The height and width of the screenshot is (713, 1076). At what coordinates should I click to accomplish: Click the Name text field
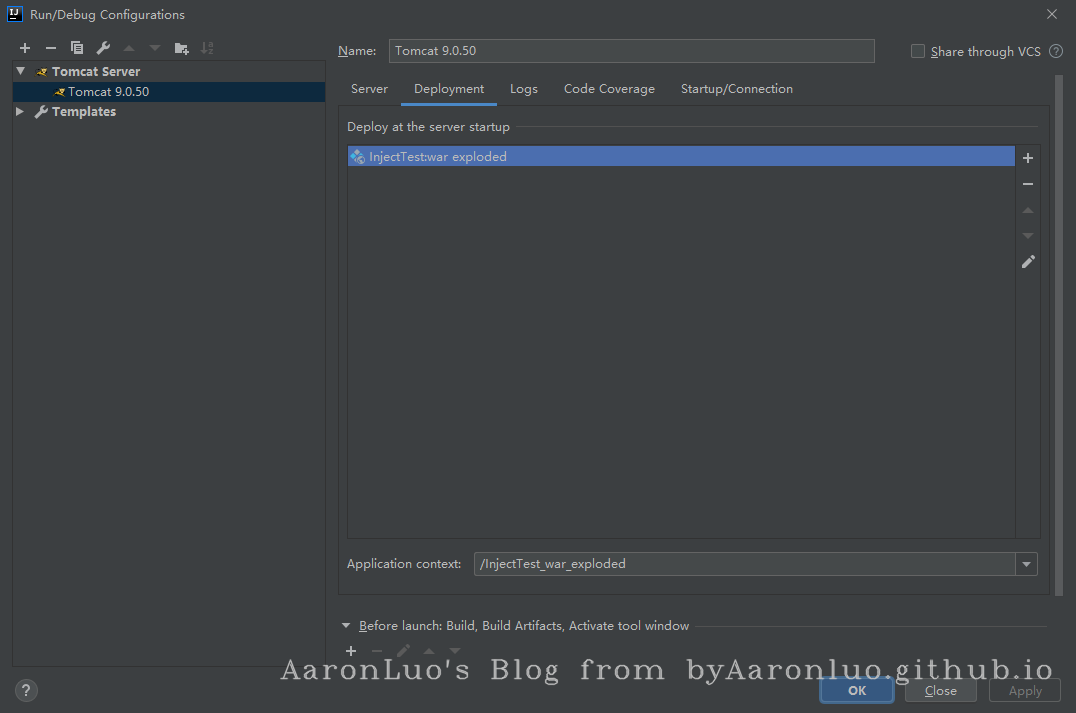[x=631, y=51]
